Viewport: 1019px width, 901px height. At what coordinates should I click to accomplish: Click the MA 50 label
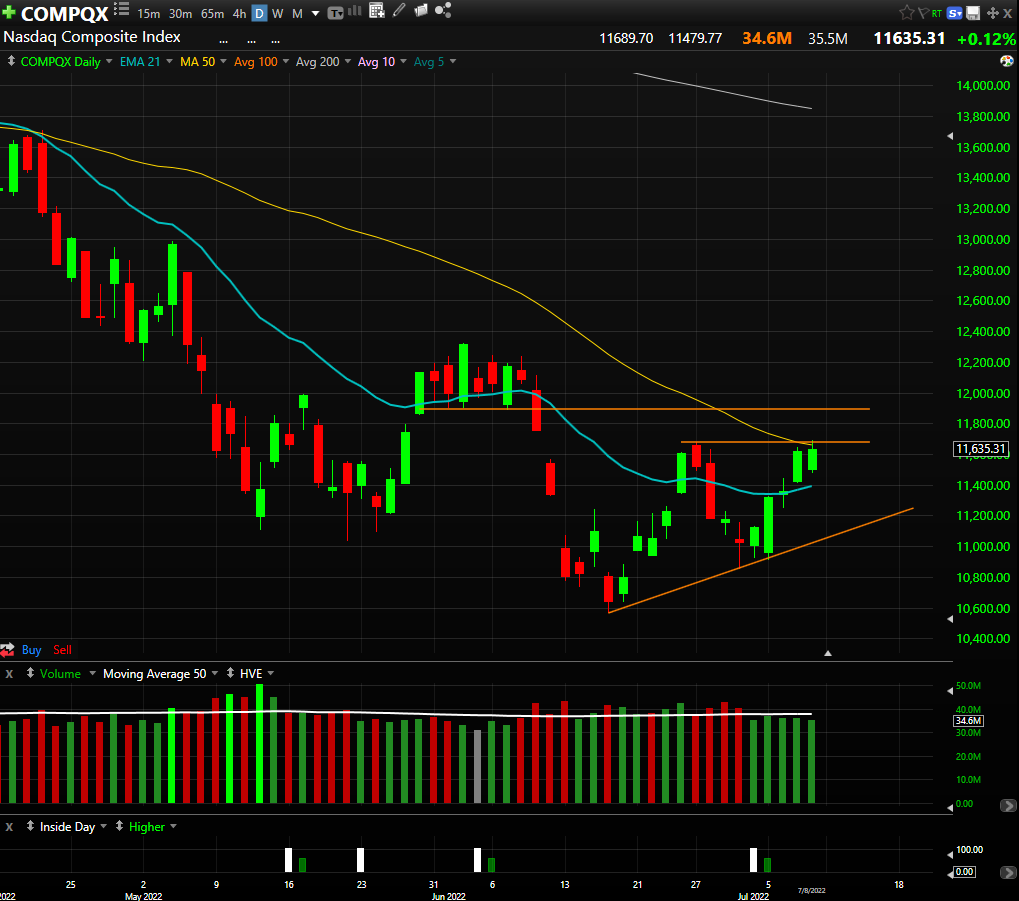click(198, 62)
